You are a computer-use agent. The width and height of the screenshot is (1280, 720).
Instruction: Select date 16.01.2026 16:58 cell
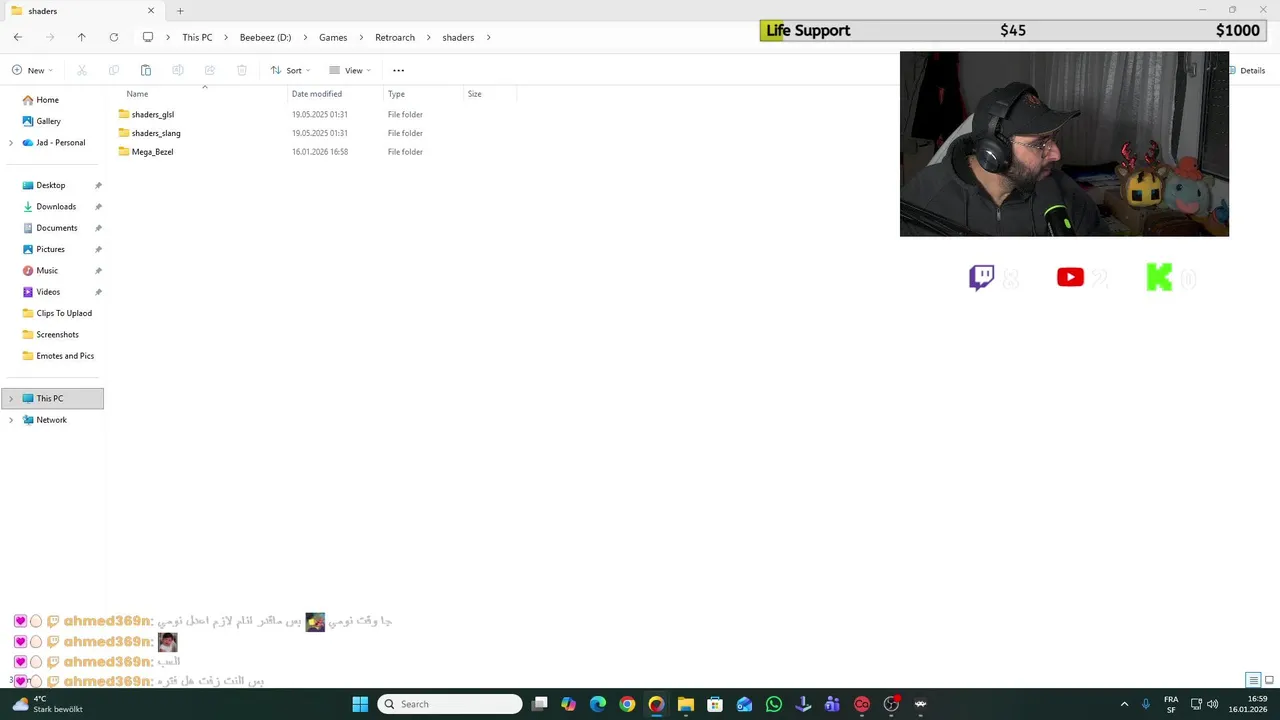(320, 152)
